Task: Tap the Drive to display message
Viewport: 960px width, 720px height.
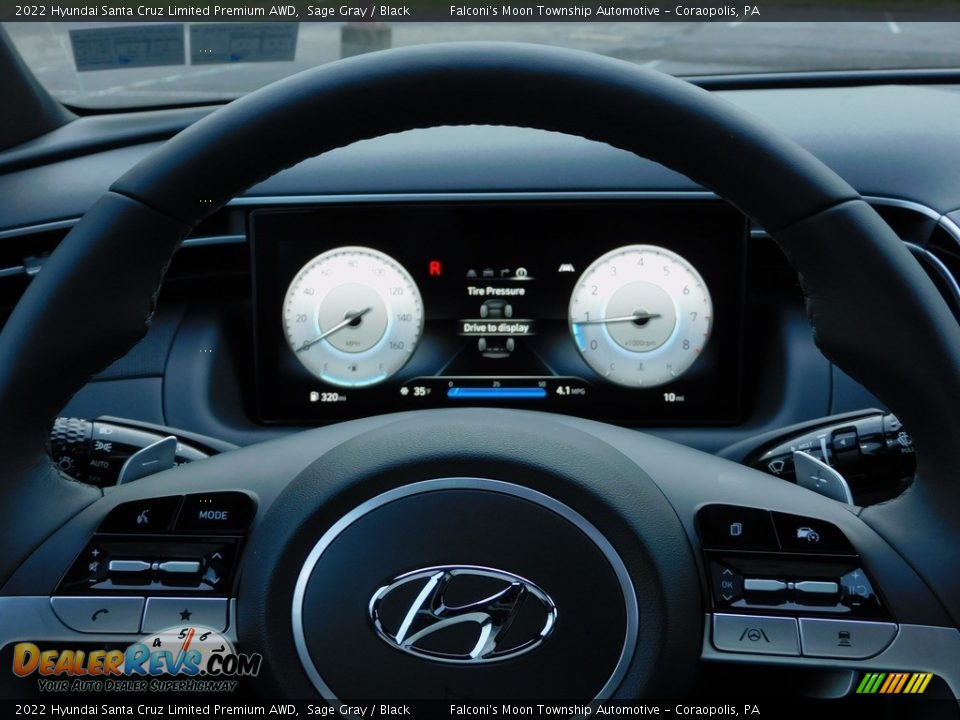Action: pos(496,328)
